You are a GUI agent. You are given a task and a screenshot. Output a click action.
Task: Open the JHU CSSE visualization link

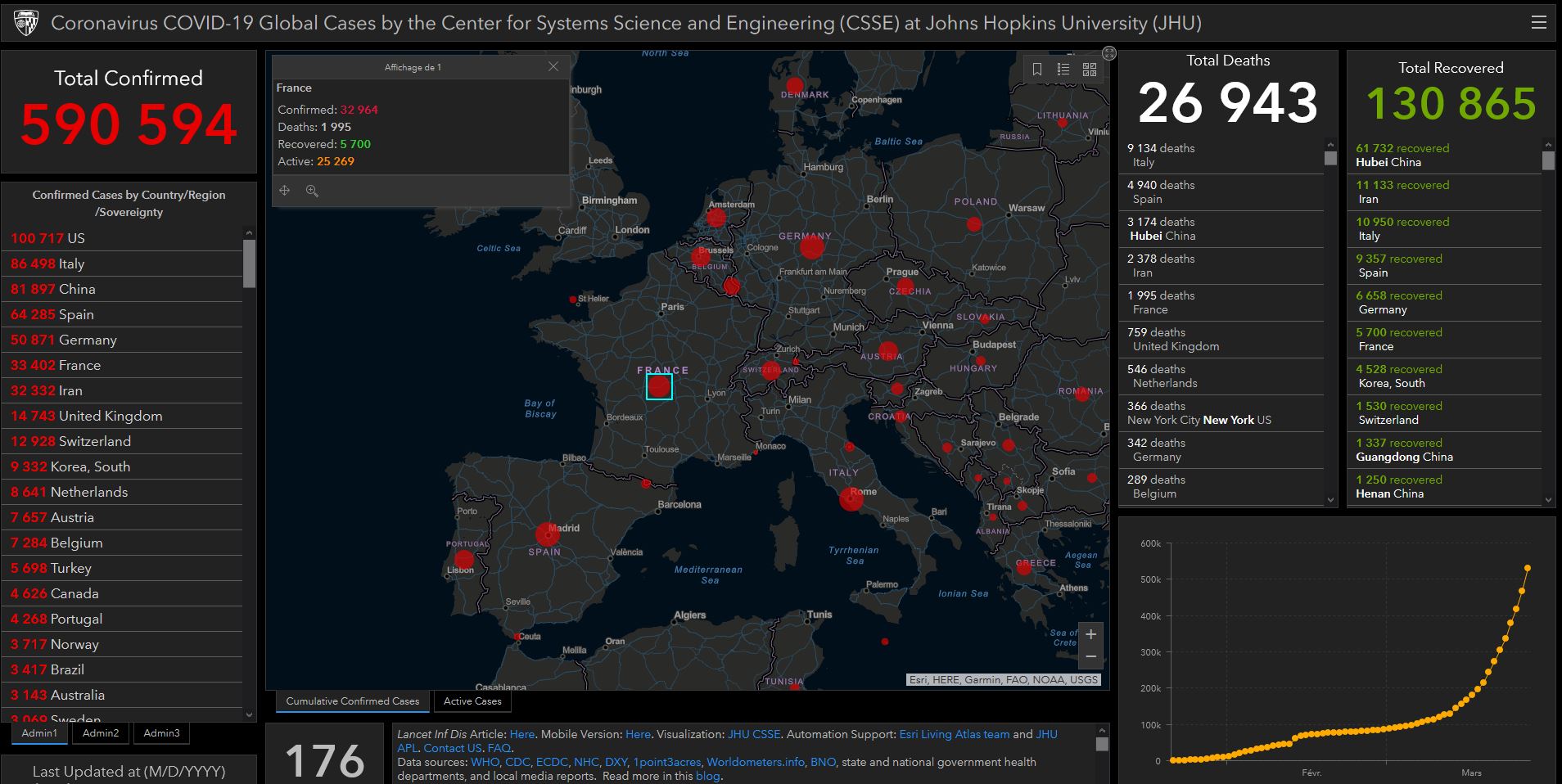point(754,734)
